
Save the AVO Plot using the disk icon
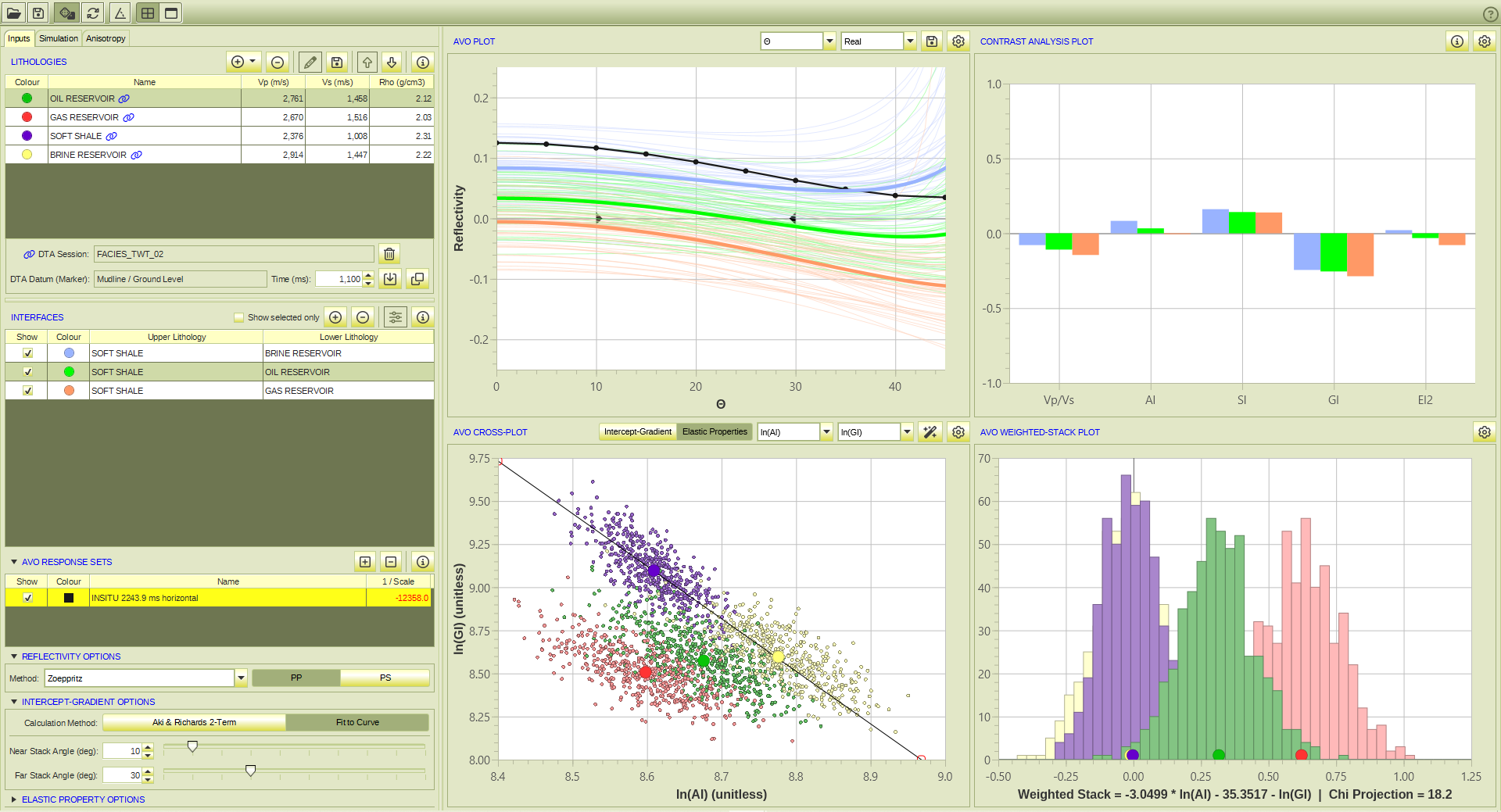pos(931,41)
